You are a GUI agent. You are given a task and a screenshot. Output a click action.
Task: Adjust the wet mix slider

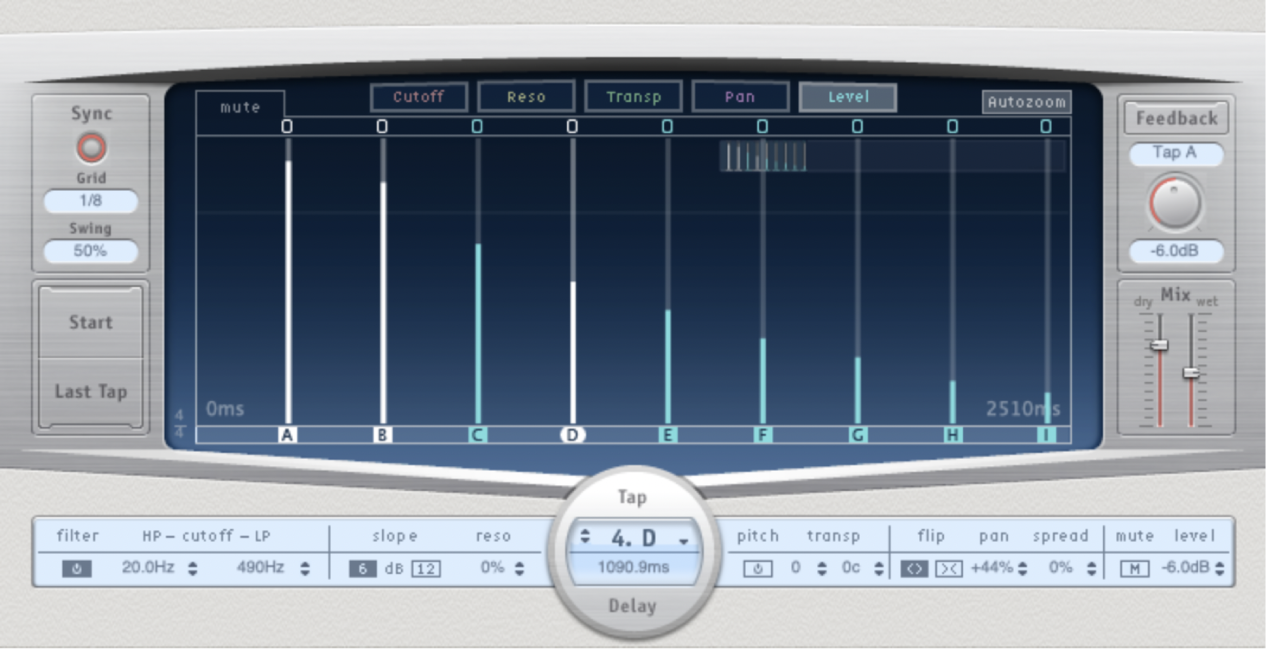pos(1191,373)
